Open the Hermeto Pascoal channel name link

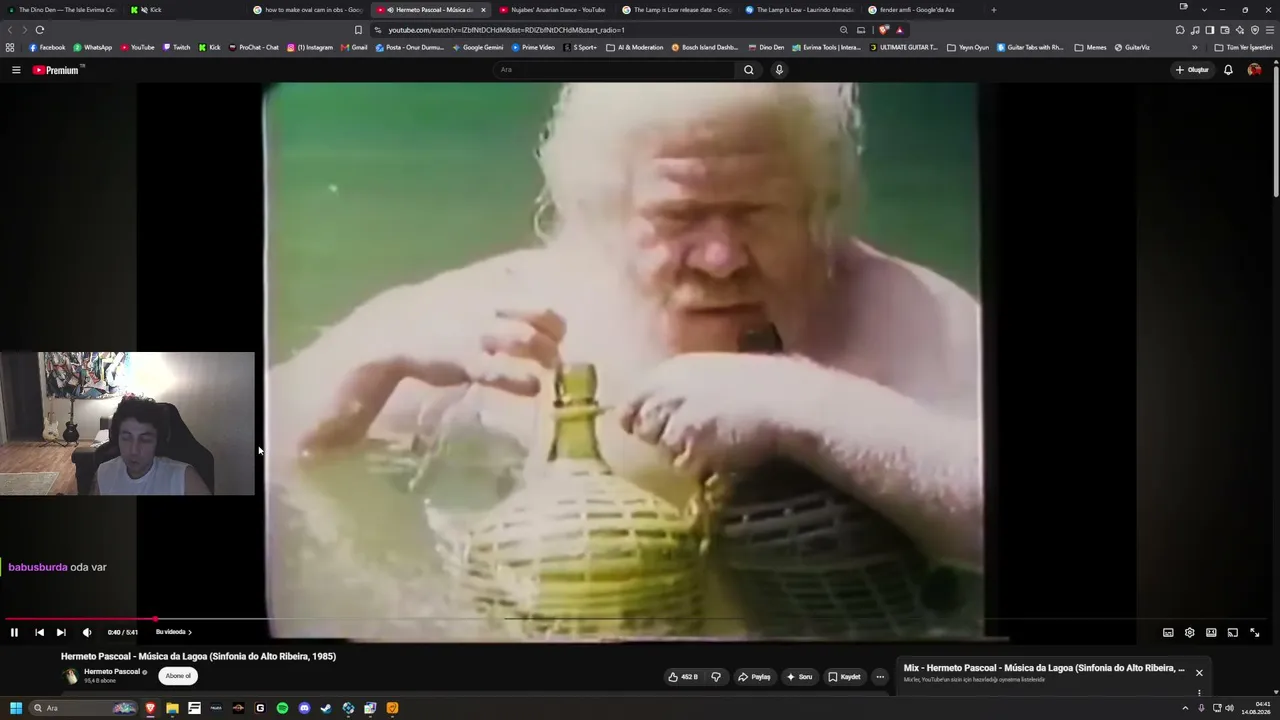(x=112, y=672)
